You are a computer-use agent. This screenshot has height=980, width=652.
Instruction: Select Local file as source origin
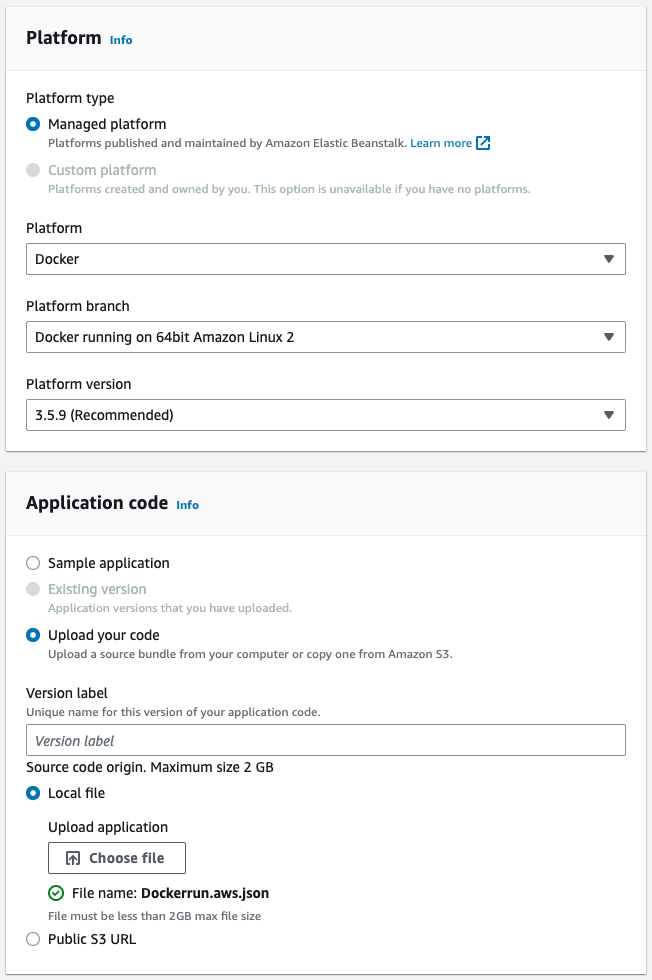click(x=34, y=793)
